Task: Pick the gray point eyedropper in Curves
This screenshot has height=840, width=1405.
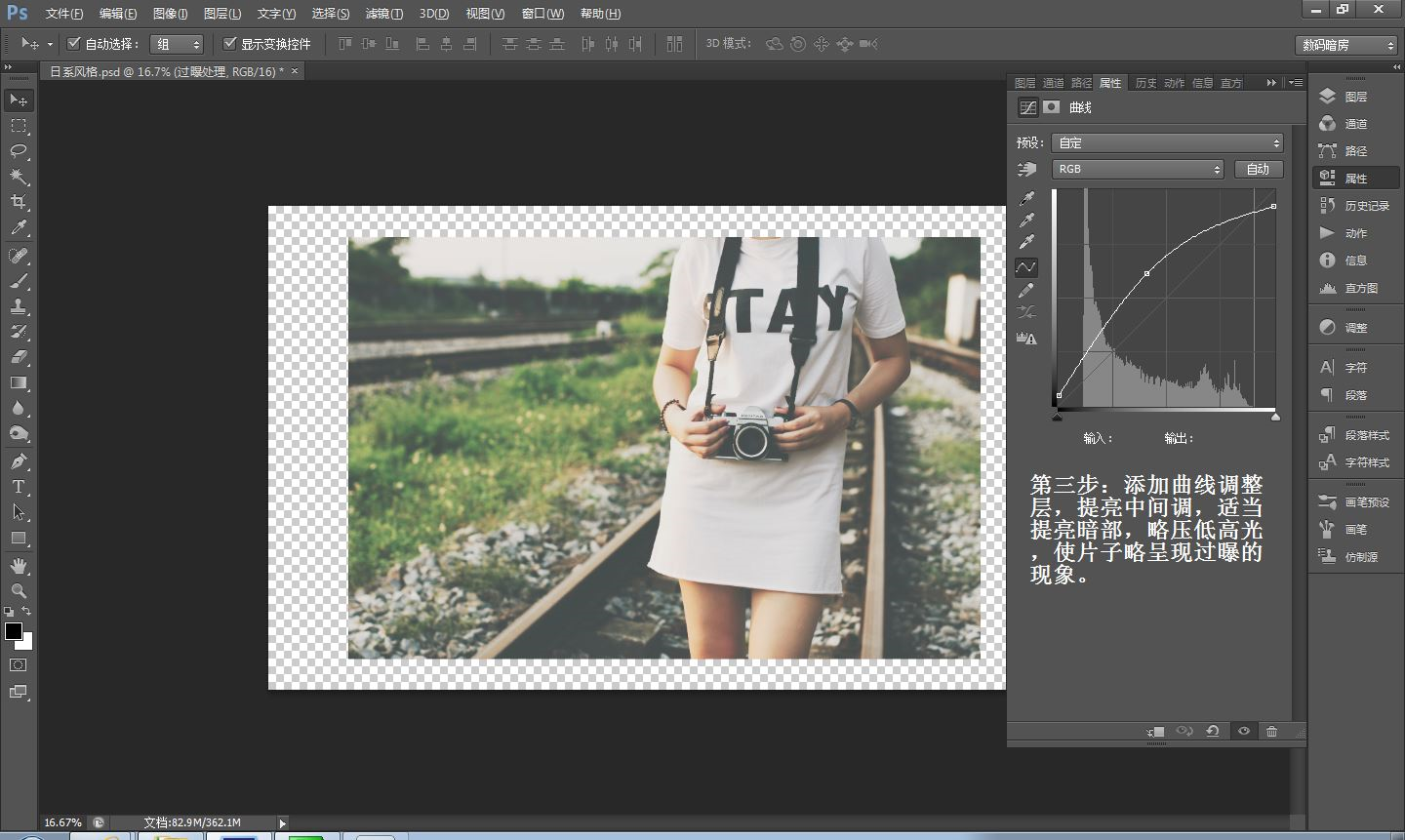Action: (1026, 220)
